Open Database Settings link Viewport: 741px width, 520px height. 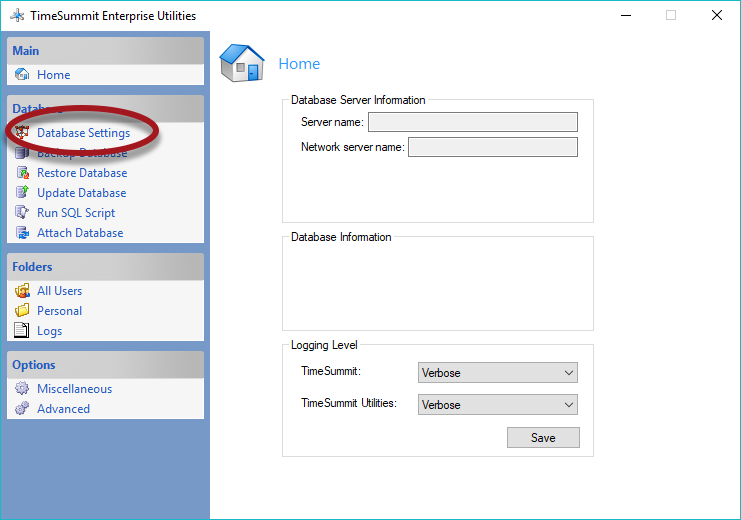point(83,133)
